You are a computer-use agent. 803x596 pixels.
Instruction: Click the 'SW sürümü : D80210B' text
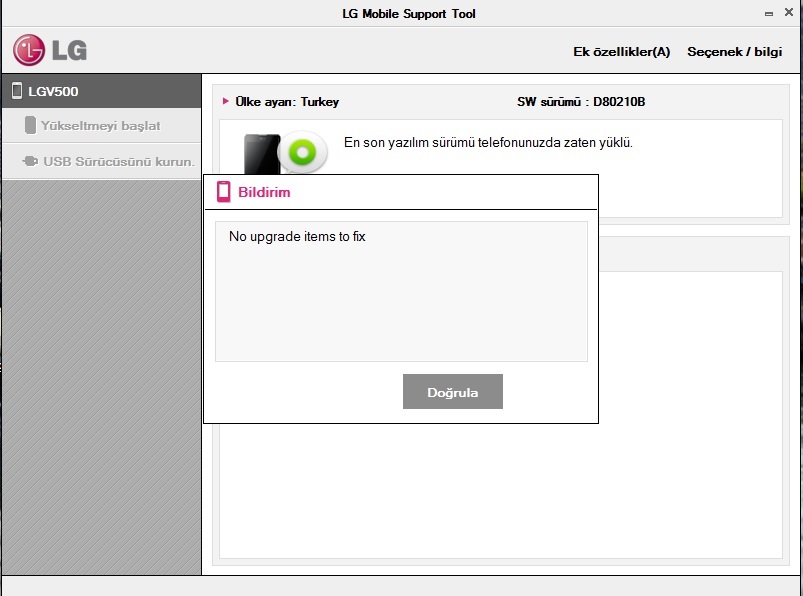[581, 101]
